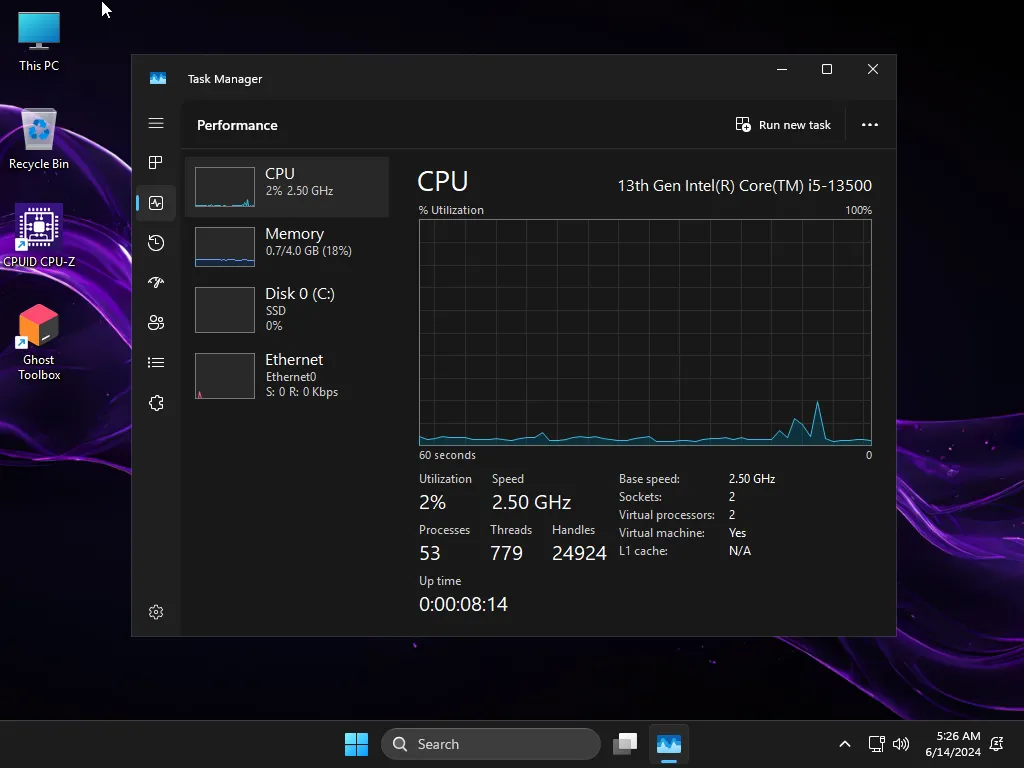This screenshot has height=768, width=1024.
Task: Expand the navigation sidebar with hamburger menu
Action: (x=156, y=123)
